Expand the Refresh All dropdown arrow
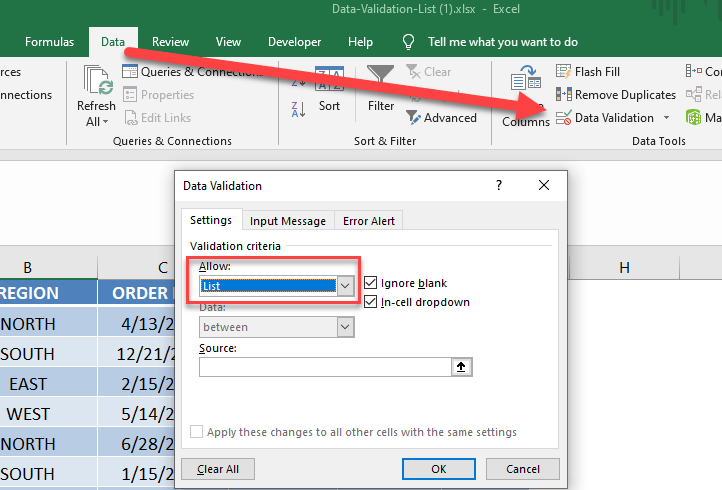The height and width of the screenshot is (490, 722). [x=105, y=122]
